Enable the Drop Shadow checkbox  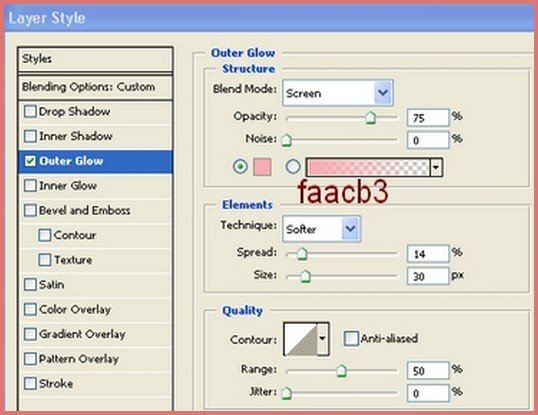[x=30, y=112]
